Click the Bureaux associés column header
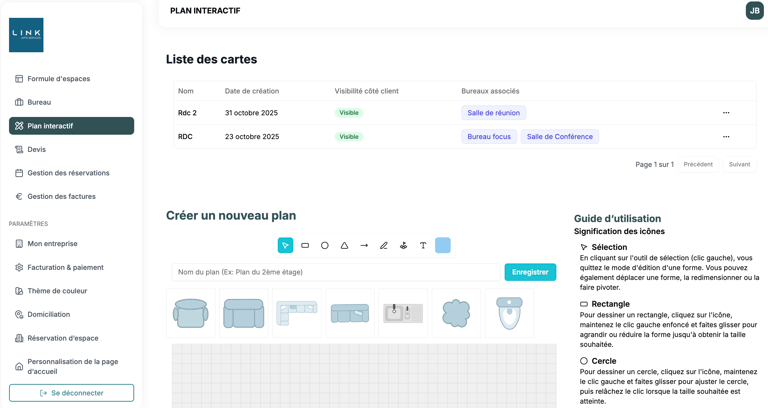768x408 pixels. click(490, 91)
